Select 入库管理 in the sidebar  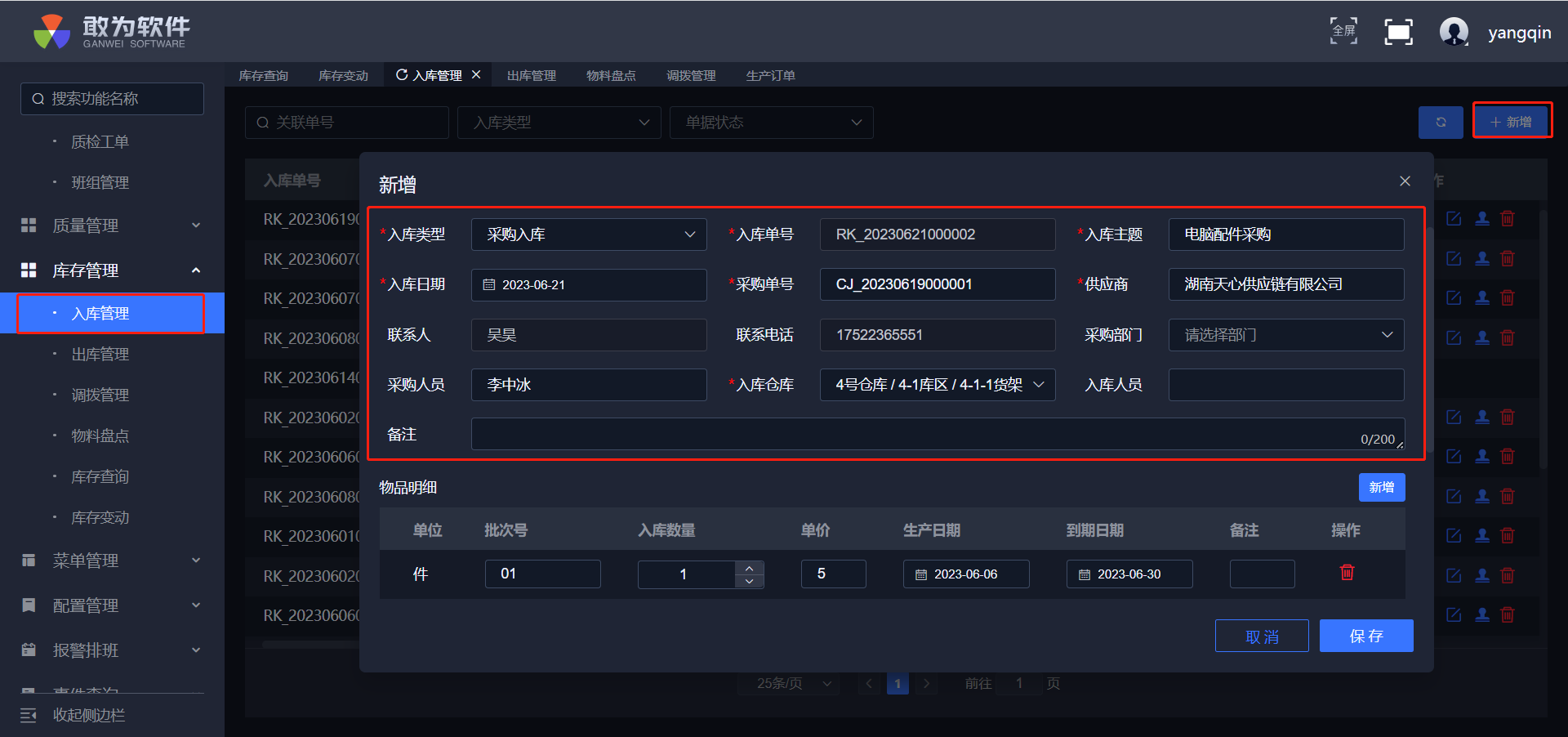point(113,314)
